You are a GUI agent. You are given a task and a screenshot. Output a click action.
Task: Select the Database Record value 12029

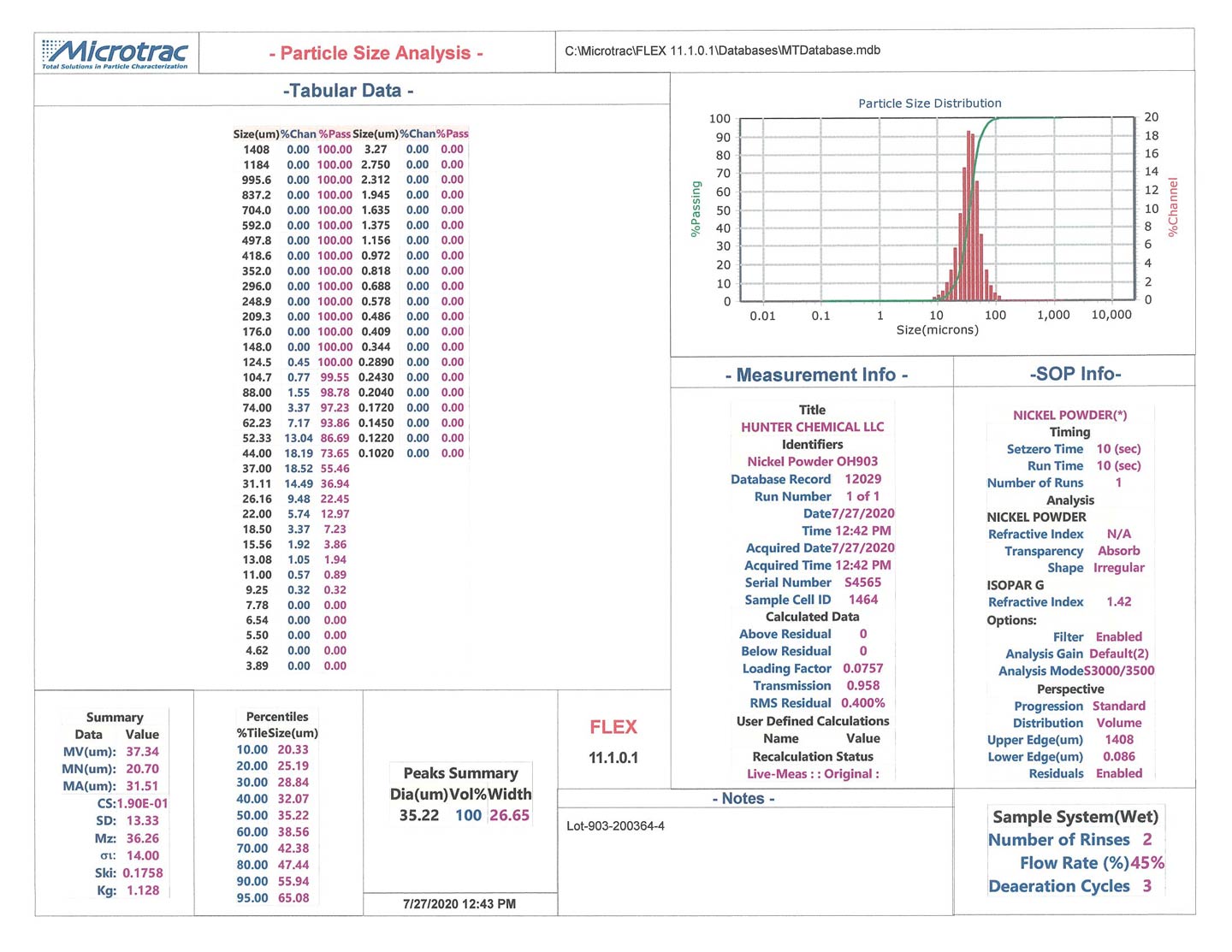click(x=862, y=479)
